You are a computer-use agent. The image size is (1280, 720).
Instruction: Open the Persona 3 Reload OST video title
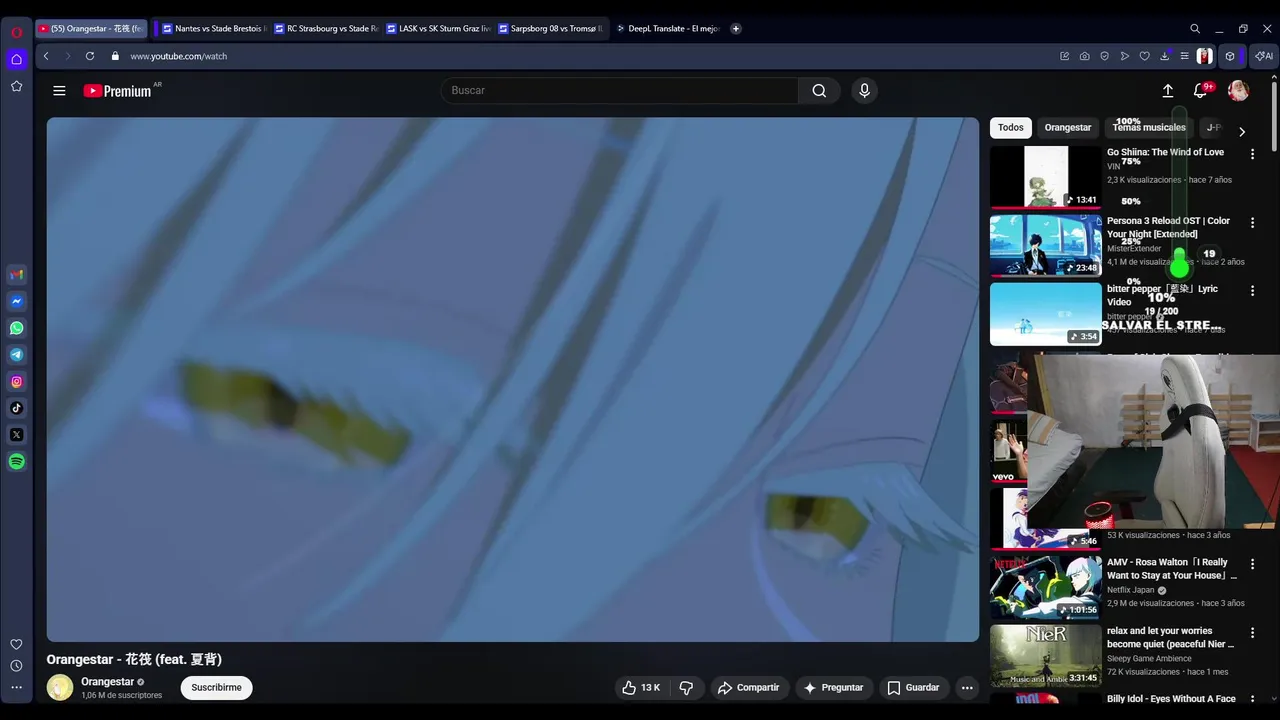(1168, 227)
